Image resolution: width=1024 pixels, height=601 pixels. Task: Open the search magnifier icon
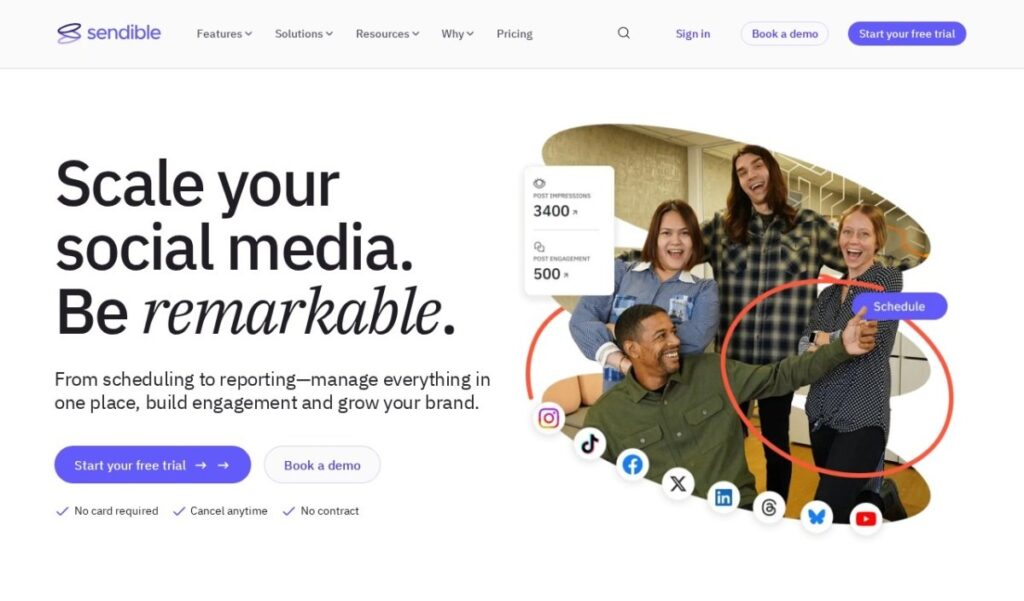(x=624, y=33)
